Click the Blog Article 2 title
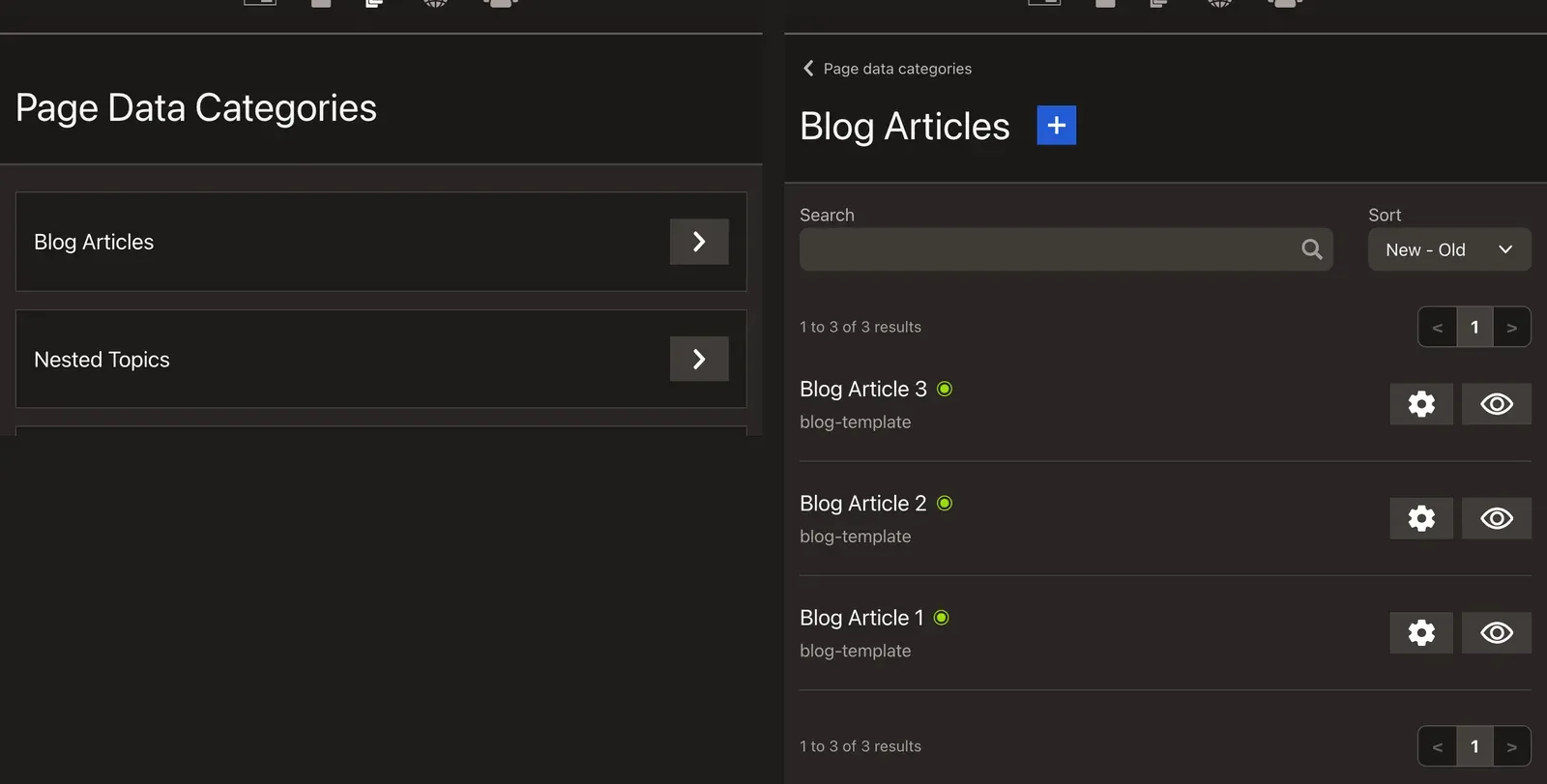Screen dimensions: 1547x784 pos(863,503)
